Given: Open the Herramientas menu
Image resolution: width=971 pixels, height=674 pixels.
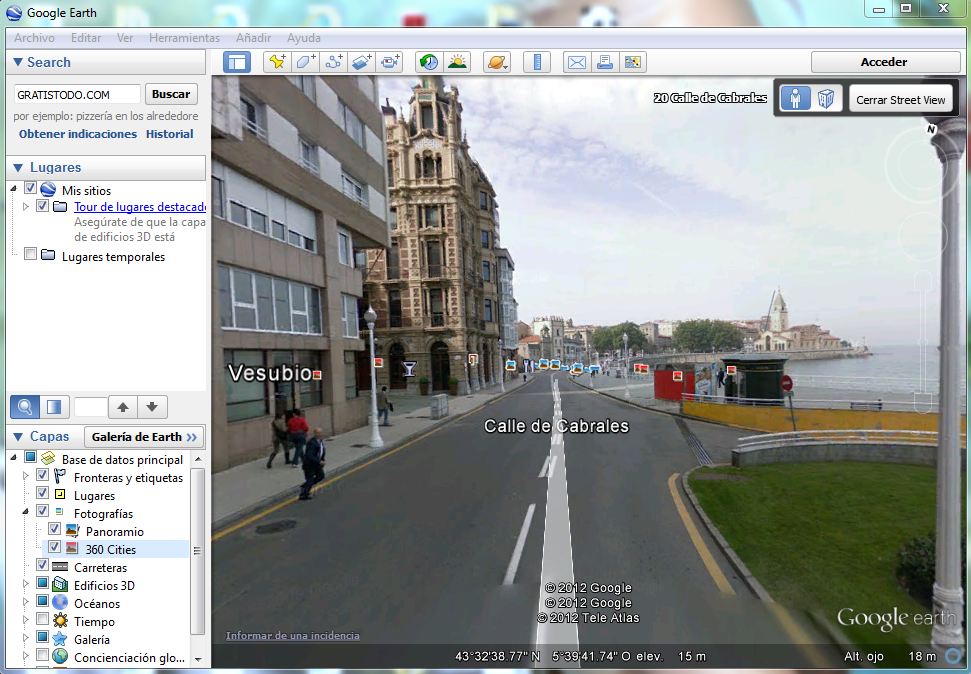Looking at the screenshot, I should [x=184, y=38].
